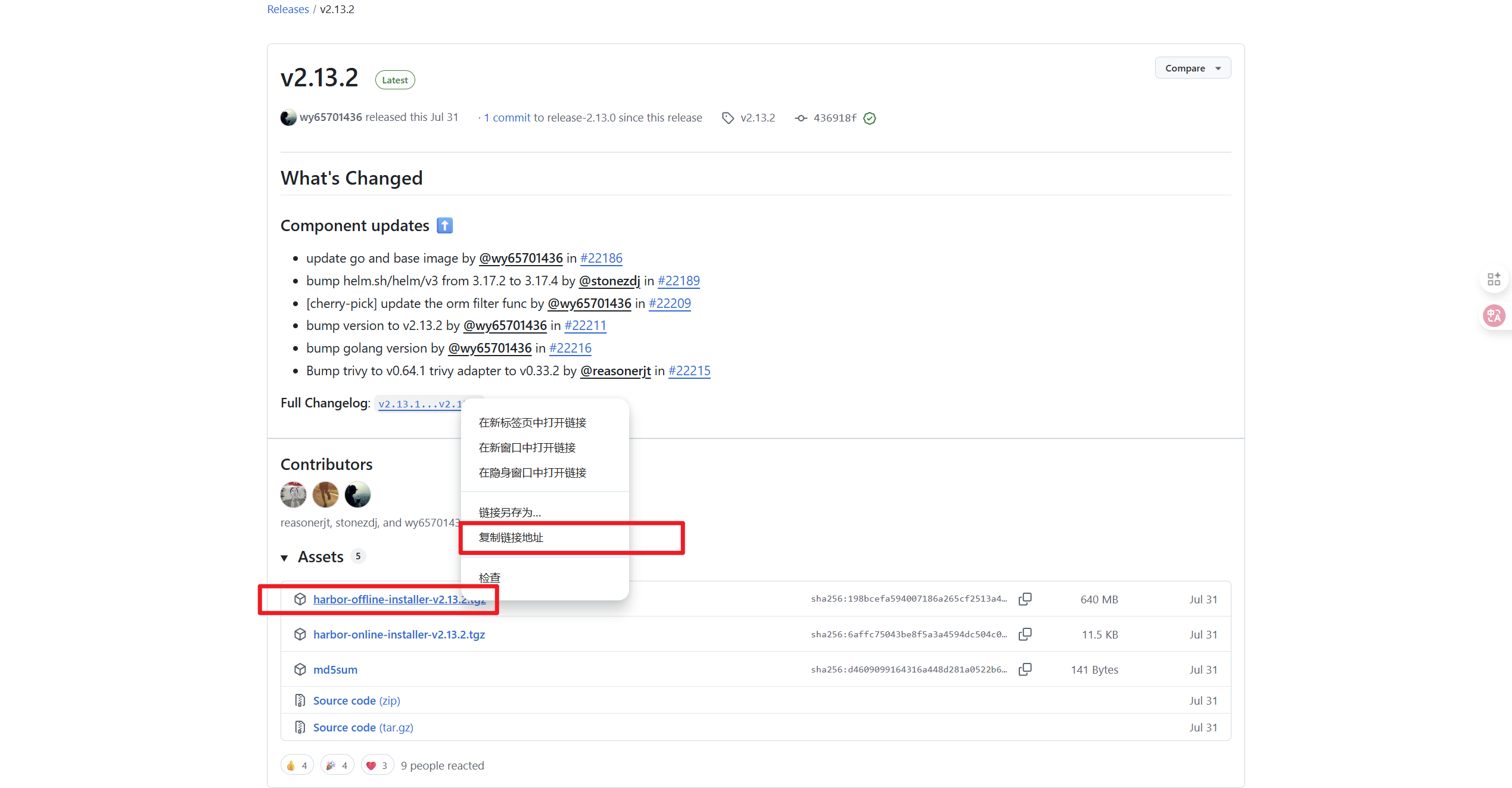The height and width of the screenshot is (788, 1512).
Task: Open the QR/apps floating sidebar icon
Action: coord(1494,279)
